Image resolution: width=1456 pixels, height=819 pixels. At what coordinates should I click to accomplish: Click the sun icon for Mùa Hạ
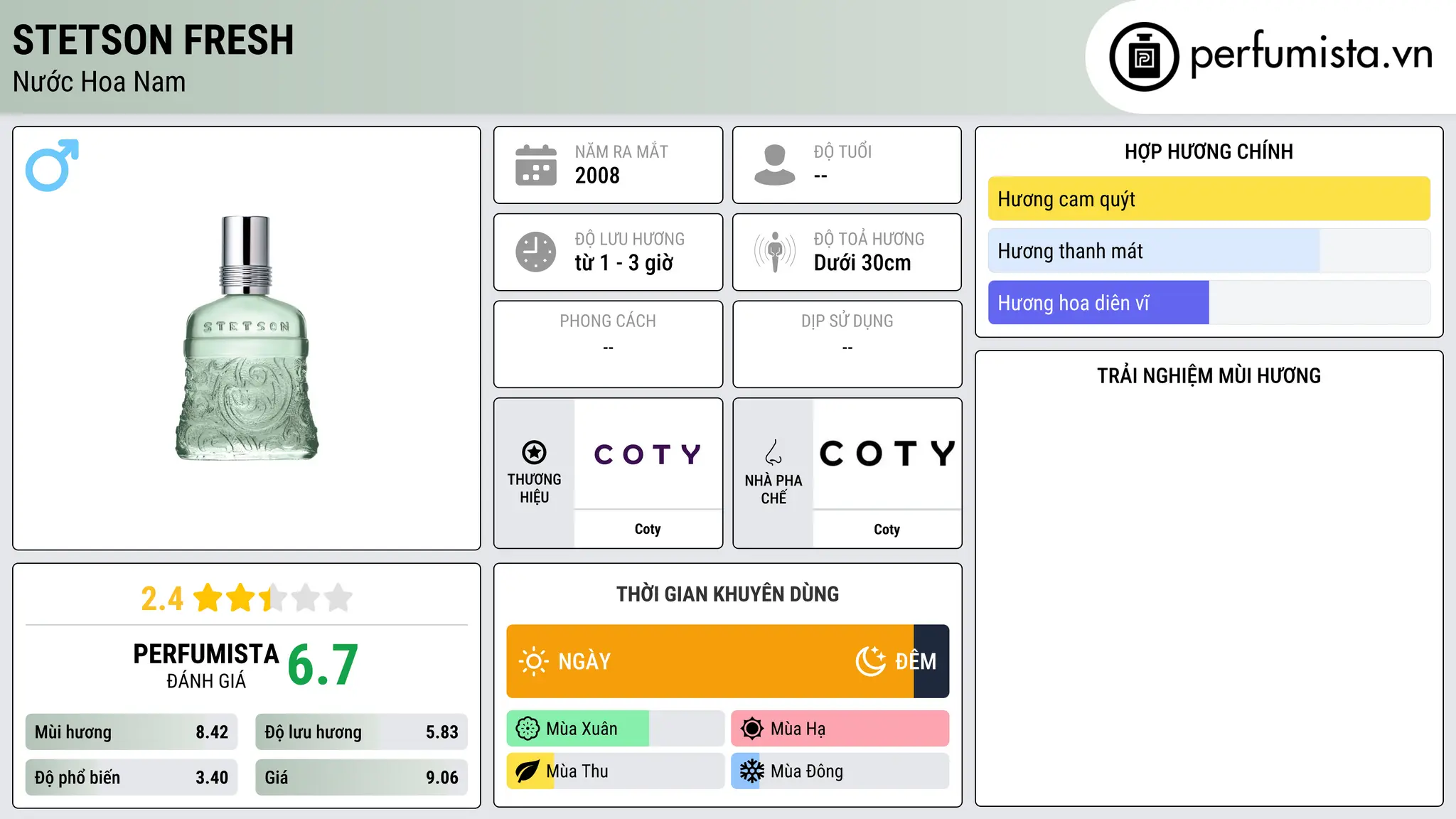[752, 729]
